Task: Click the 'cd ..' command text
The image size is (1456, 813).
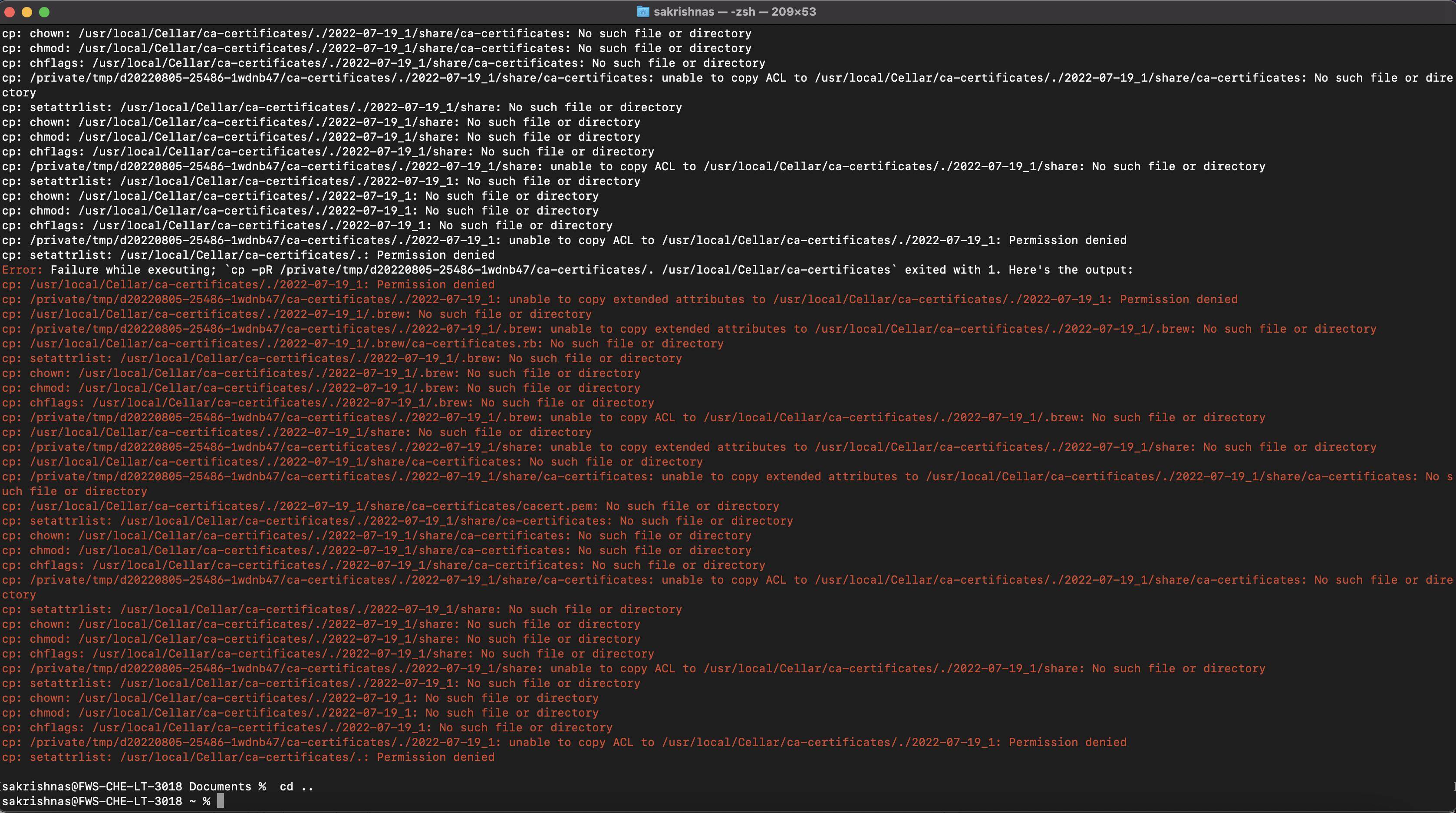Action: click(296, 787)
